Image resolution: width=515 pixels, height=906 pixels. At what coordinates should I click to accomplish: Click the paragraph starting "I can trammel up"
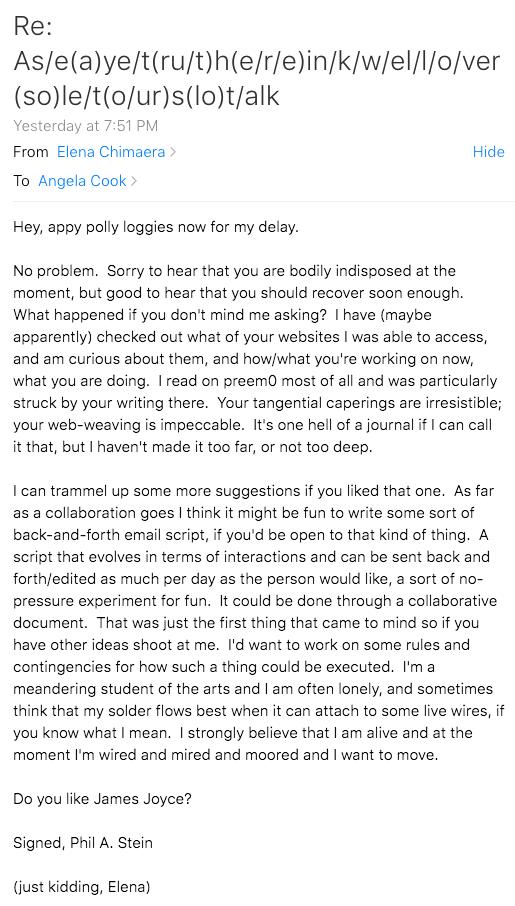(x=255, y=623)
